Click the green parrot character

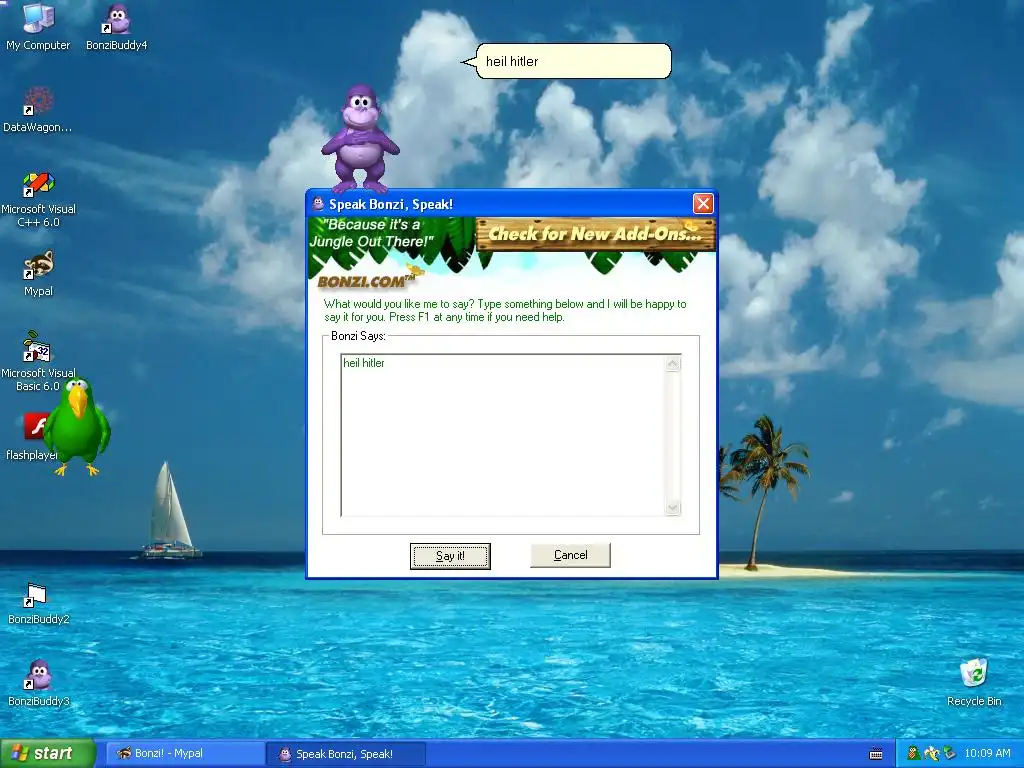tap(77, 426)
